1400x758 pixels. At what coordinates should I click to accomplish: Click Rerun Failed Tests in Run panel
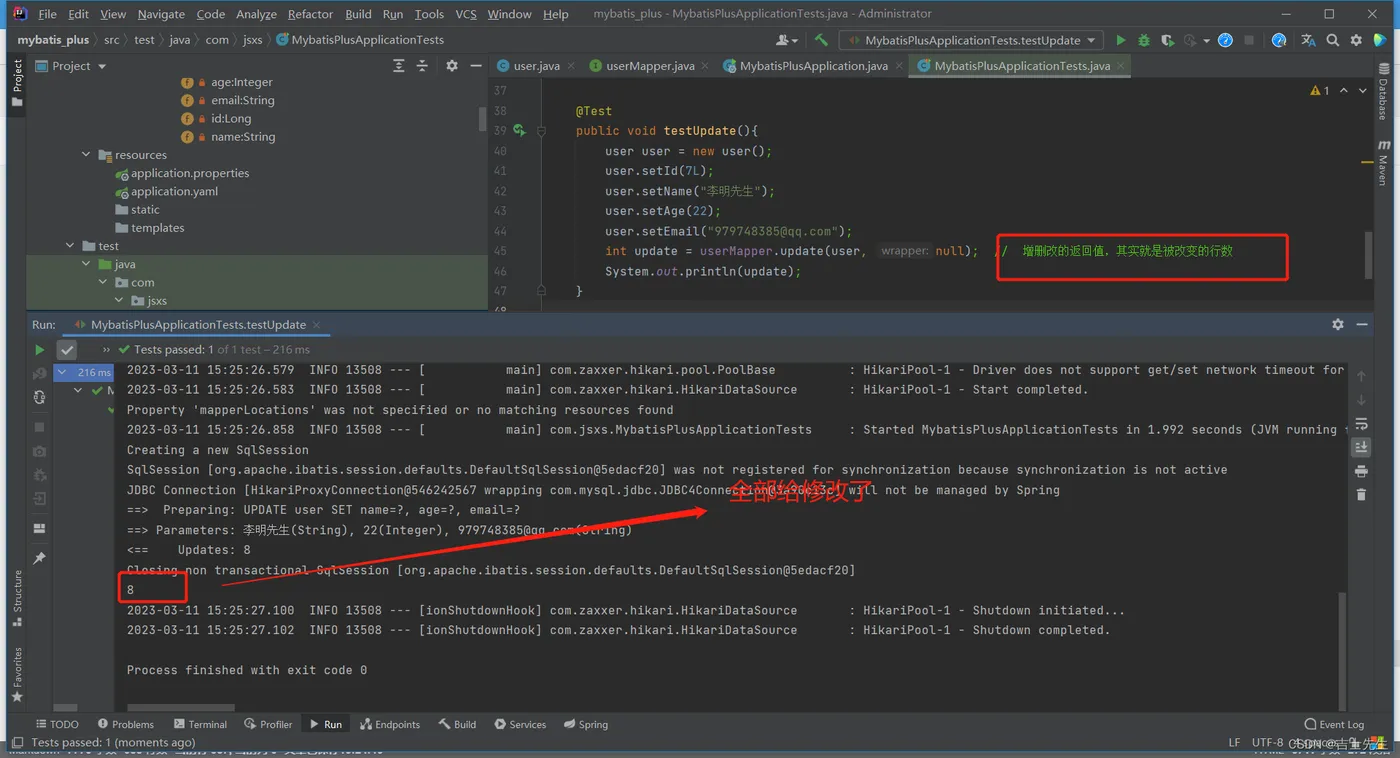[39, 373]
